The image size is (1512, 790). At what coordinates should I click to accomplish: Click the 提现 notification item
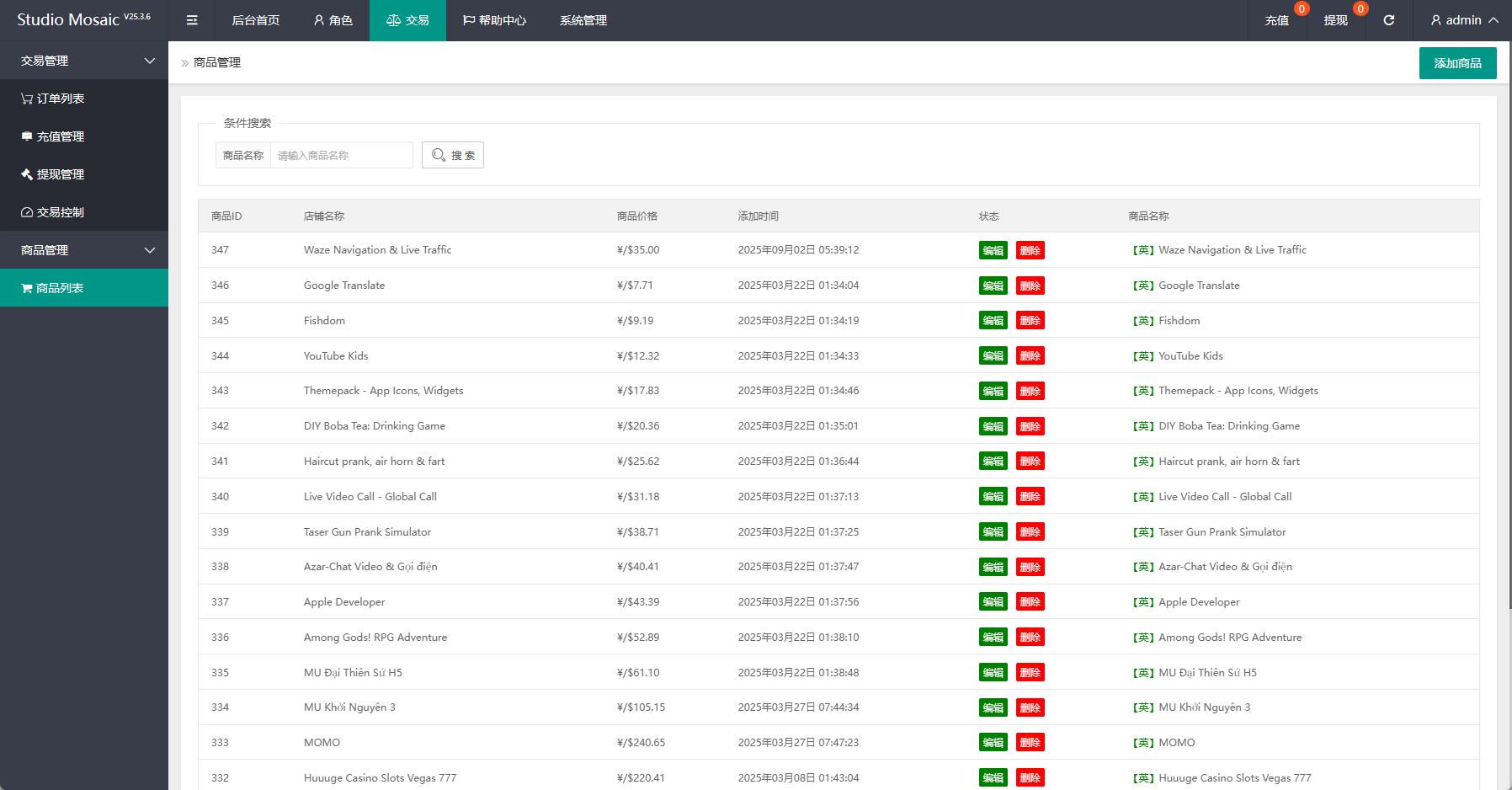(x=1336, y=20)
